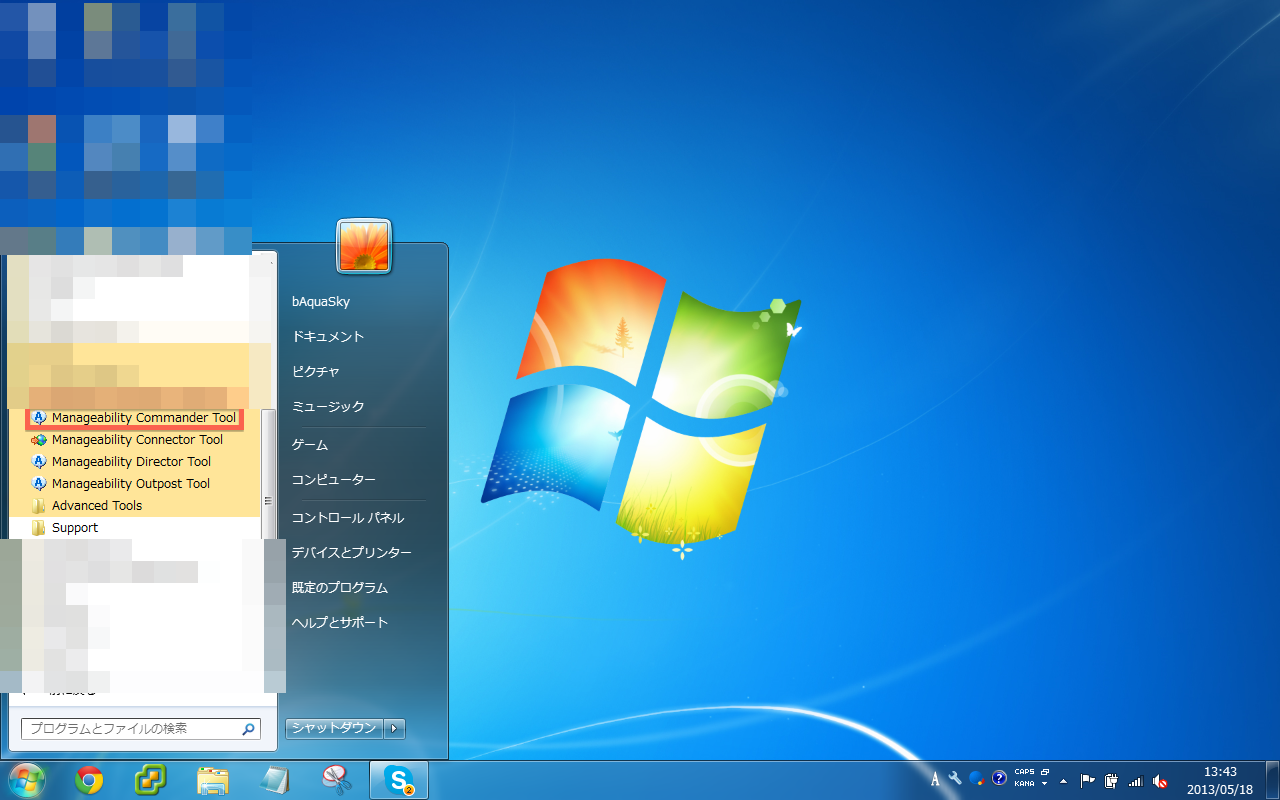Show hidden system tray icons
The height and width of the screenshot is (800, 1280).
[x=1063, y=781]
